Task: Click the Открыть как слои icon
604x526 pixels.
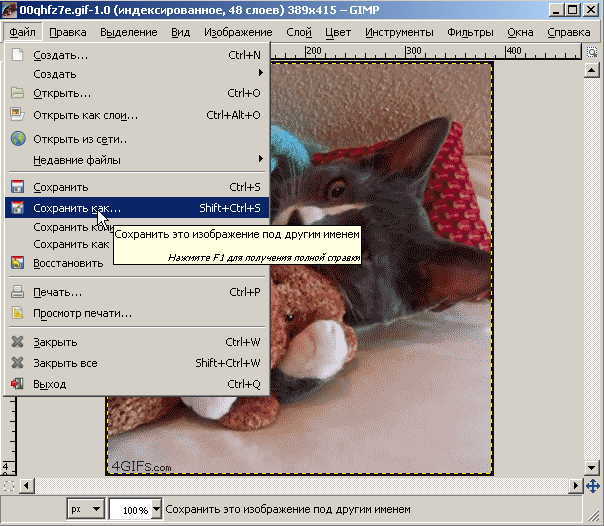Action: pos(17,115)
